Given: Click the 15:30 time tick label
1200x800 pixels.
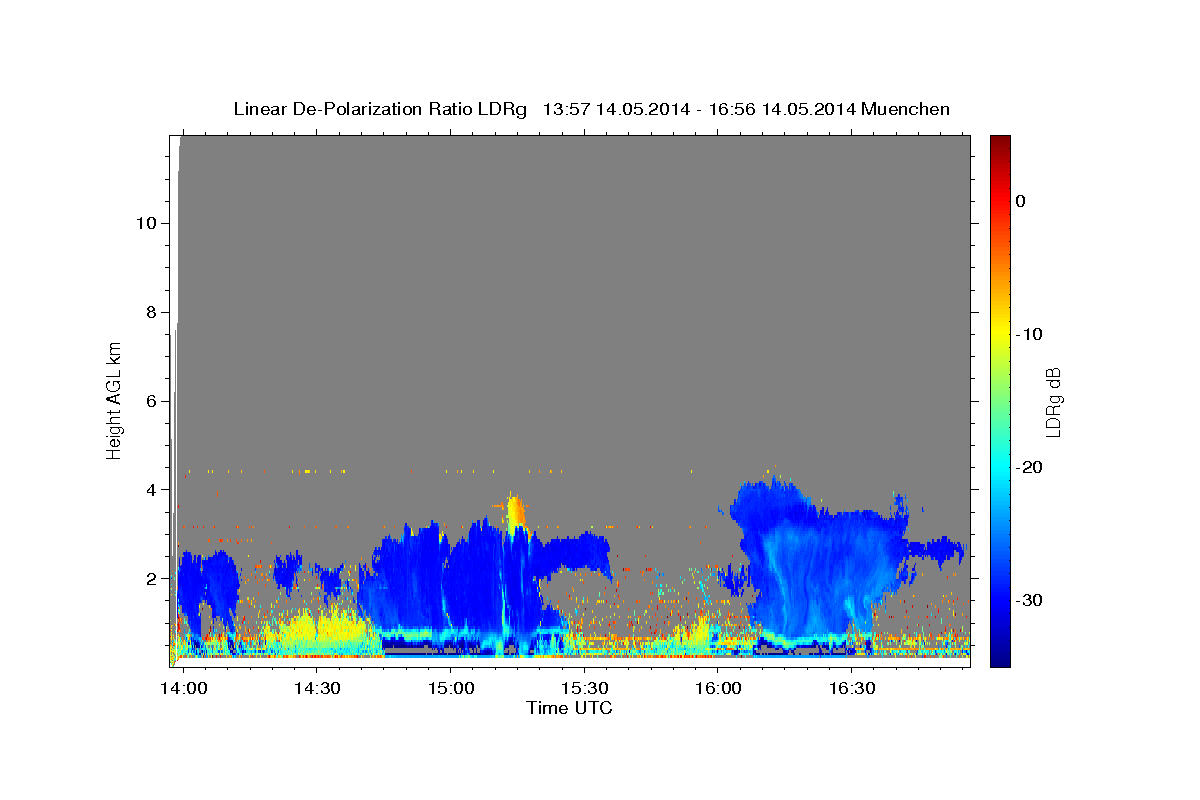Looking at the screenshot, I should tap(584, 689).
